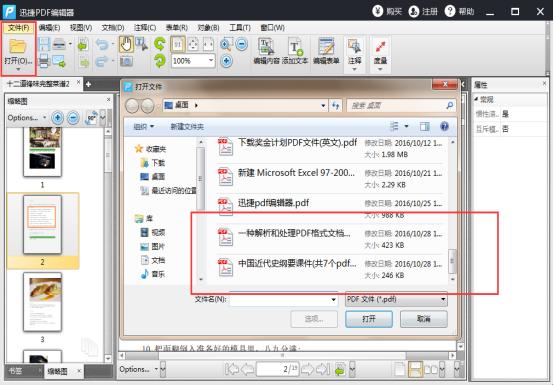This screenshot has width=554, height=386.
Task: Select file 下载奖金计划PDF文件(英文).pdf
Action: (x=330, y=148)
